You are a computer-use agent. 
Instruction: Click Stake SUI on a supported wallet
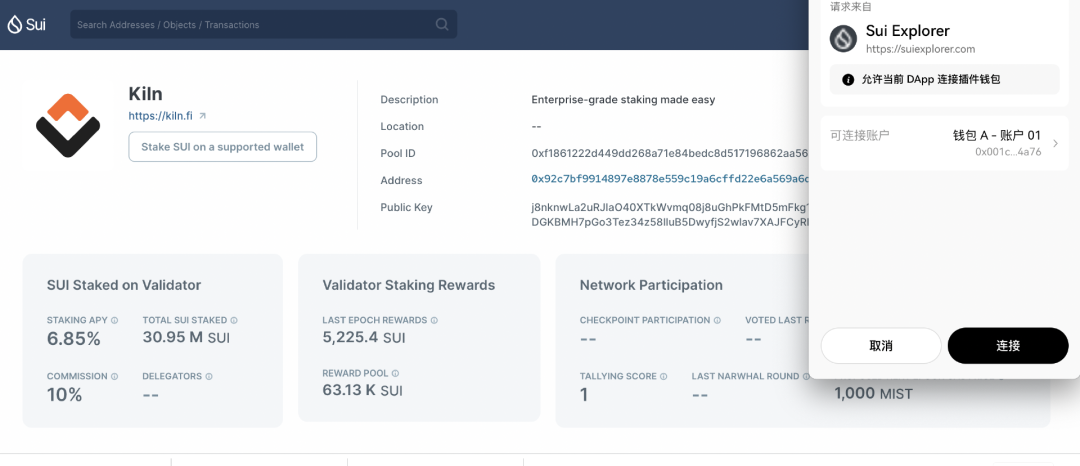[x=222, y=147]
